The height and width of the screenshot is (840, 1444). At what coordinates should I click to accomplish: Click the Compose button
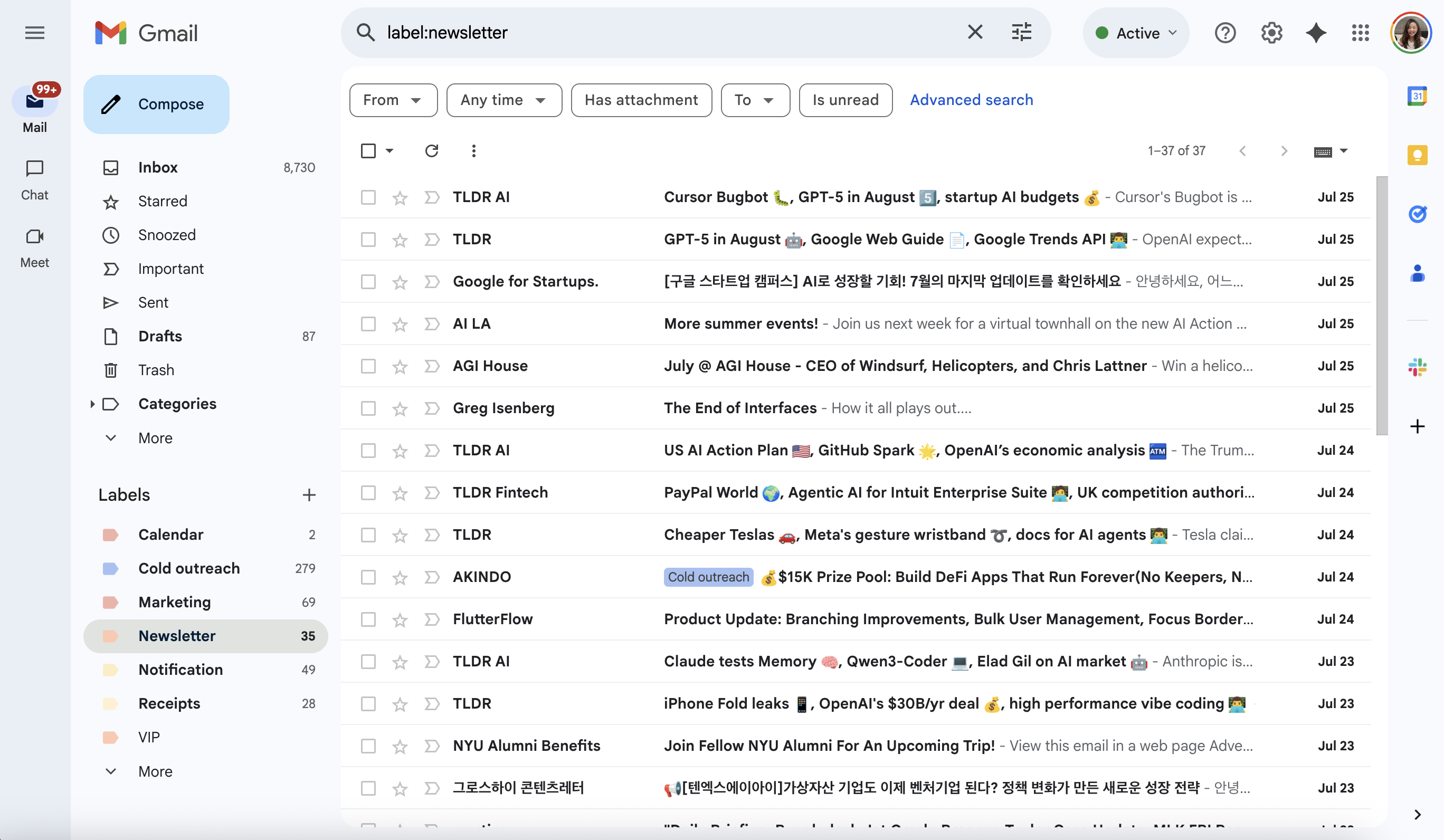(156, 104)
